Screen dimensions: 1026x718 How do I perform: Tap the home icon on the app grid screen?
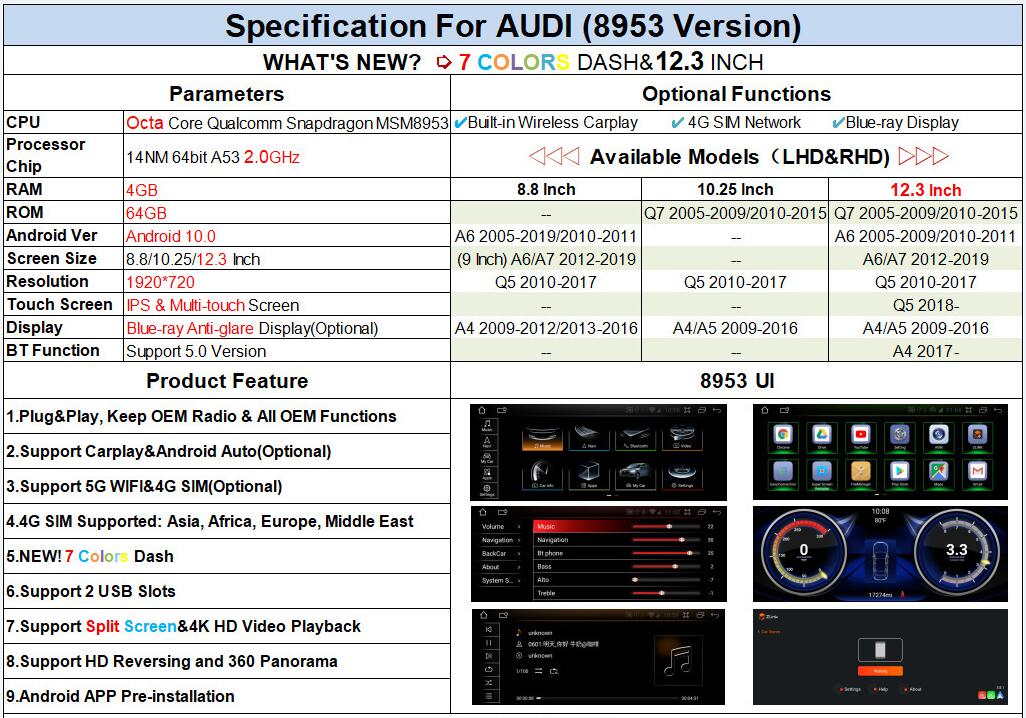pos(764,410)
